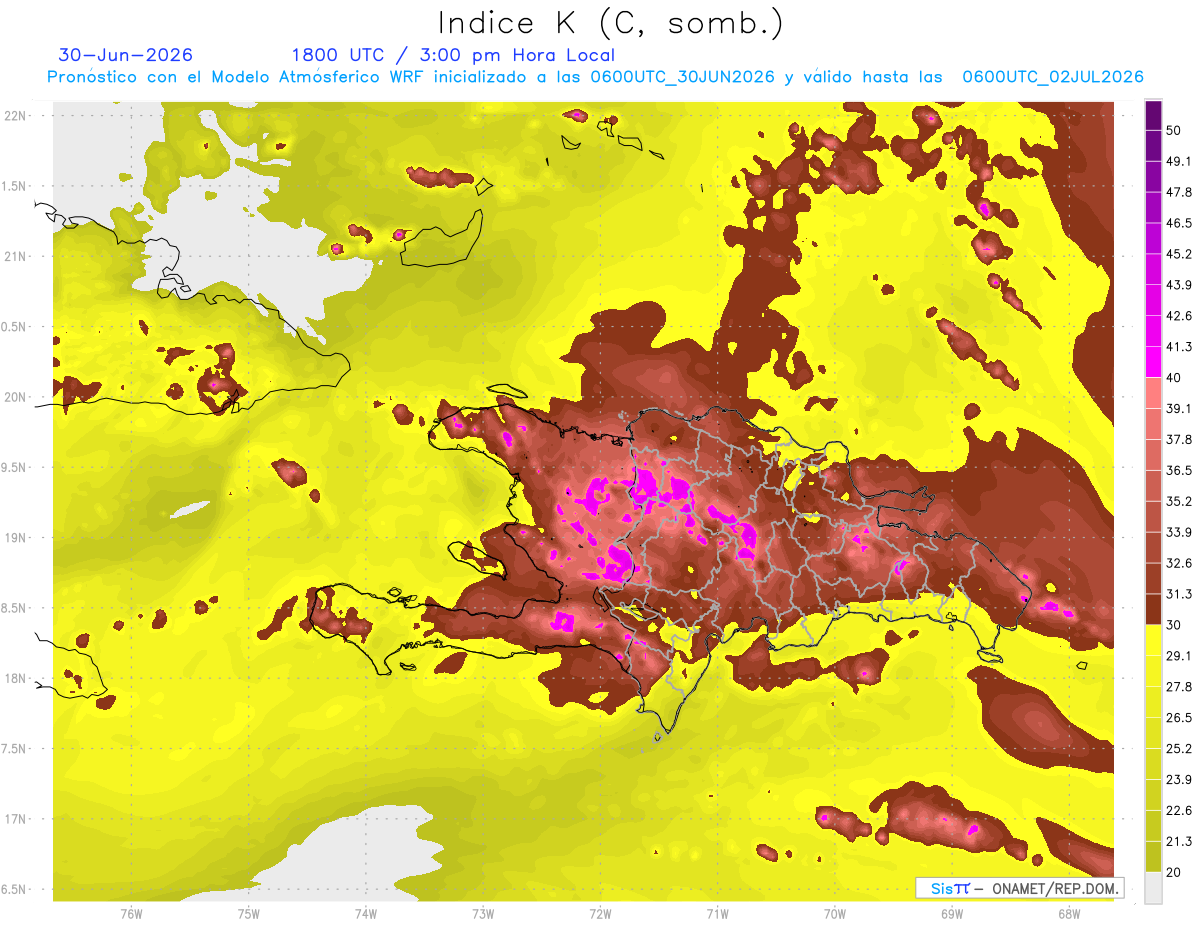Click the colorbar value "49.1"
The image size is (1200, 927).
click(1179, 161)
